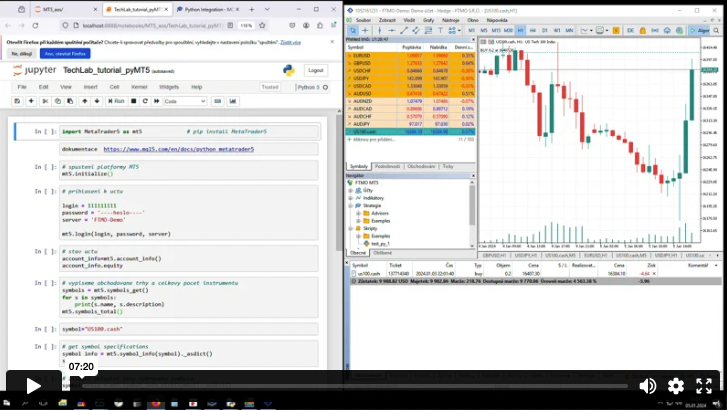The height and width of the screenshot is (411, 727).
Task: Click the 'Ne, děkuji' button
Action: [22, 54]
